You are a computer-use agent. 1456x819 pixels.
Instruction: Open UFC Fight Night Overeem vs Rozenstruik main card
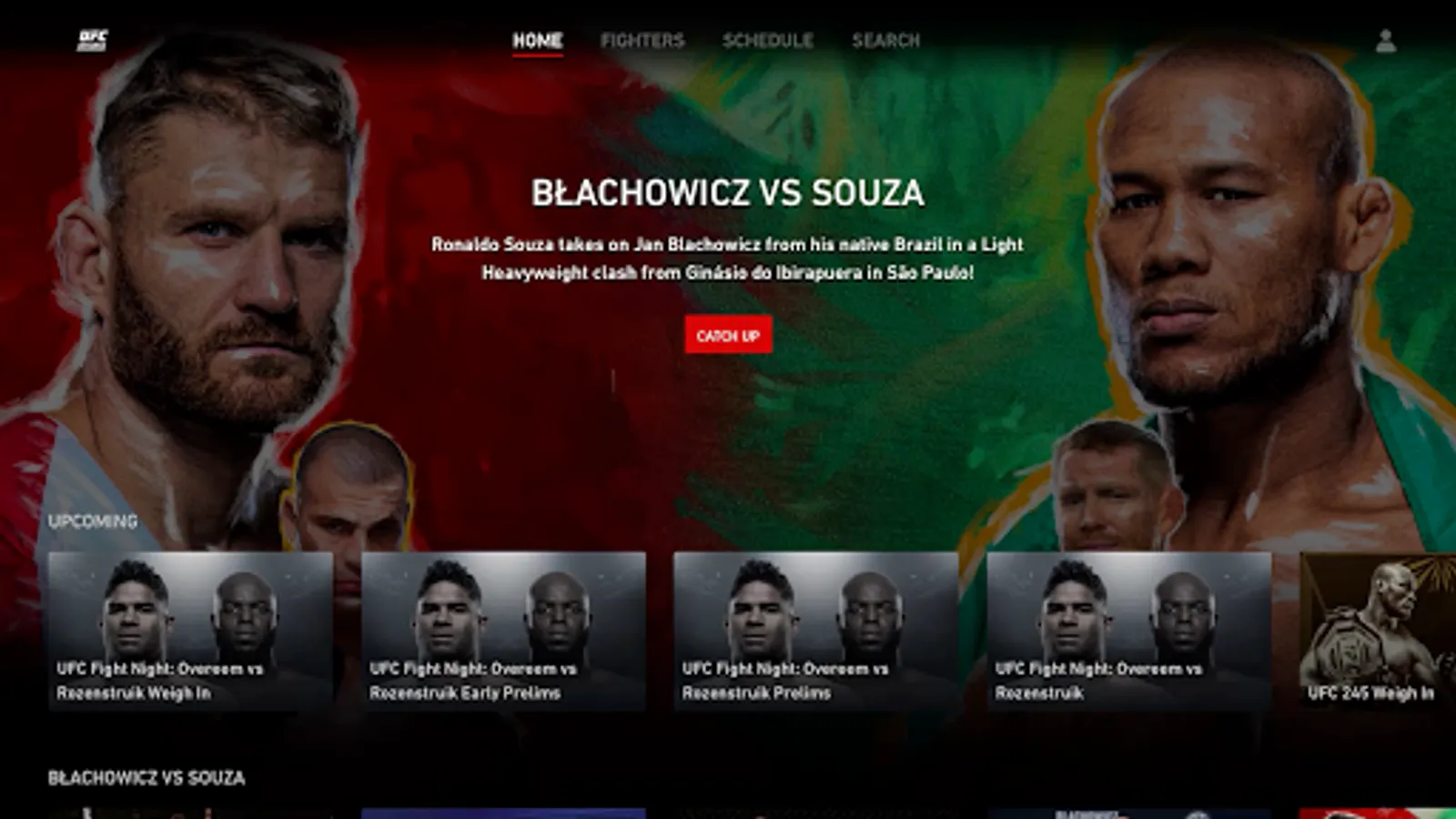1129,631
